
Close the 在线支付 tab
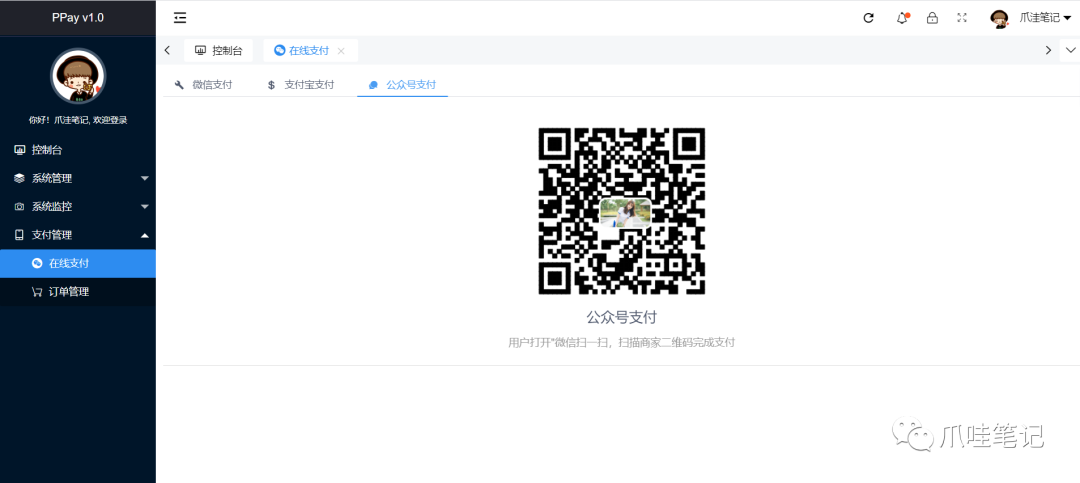[341, 51]
